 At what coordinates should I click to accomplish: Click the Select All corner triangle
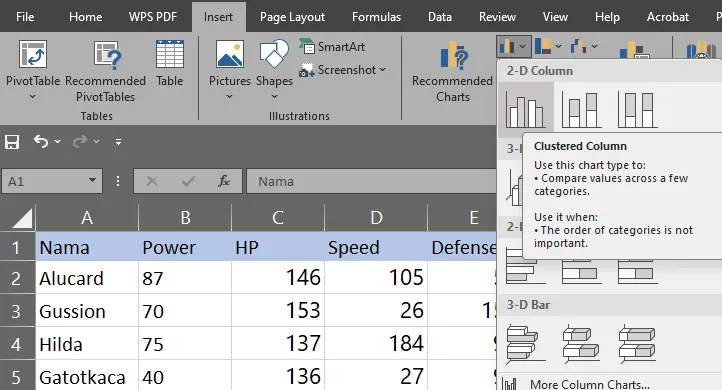tap(22, 218)
